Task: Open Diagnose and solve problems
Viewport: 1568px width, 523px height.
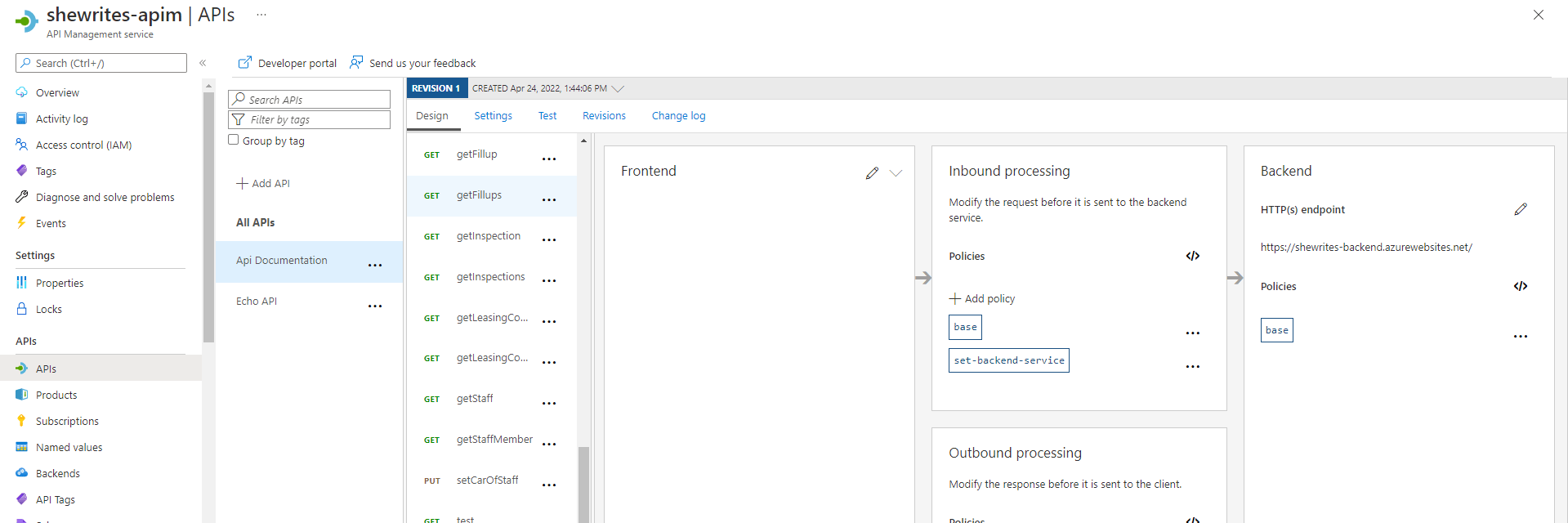Action: (105, 197)
